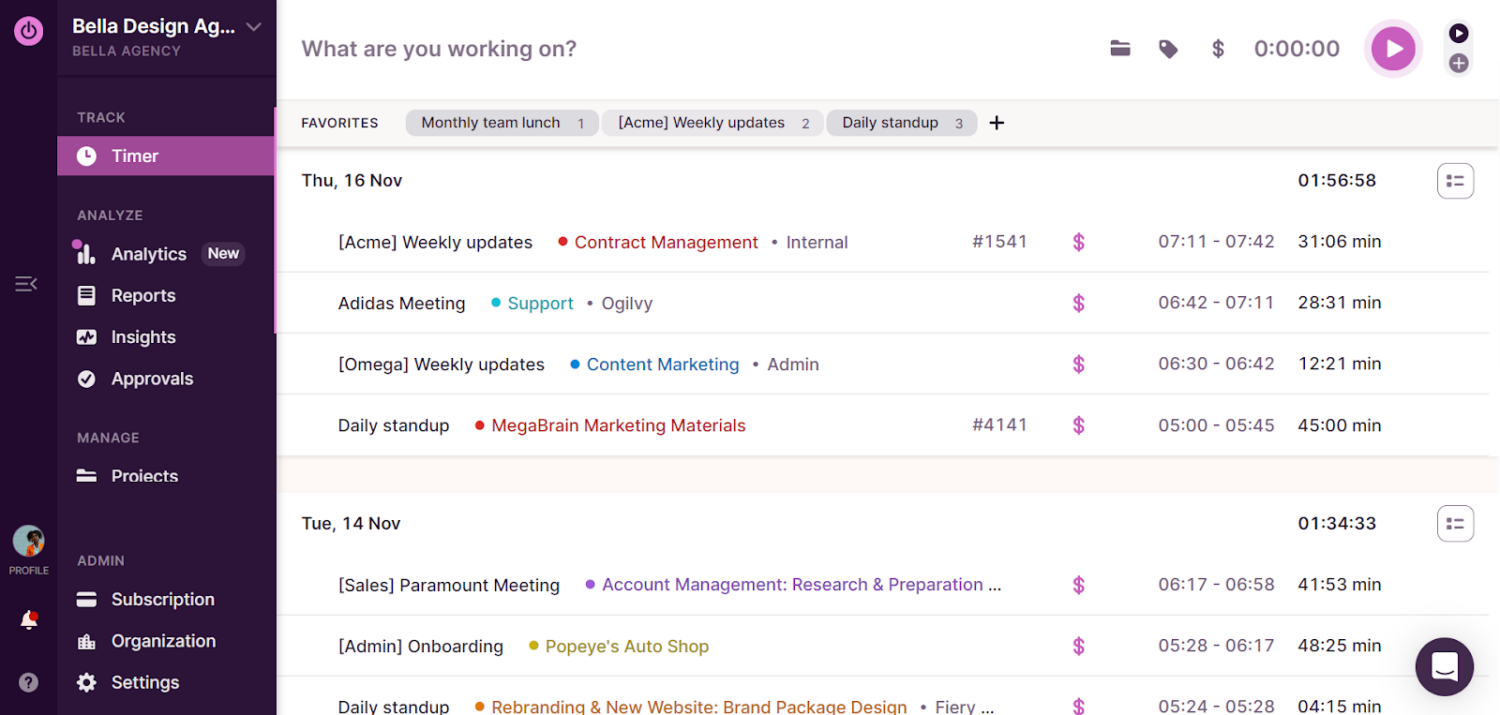Switch to manual time entry mode

click(x=1458, y=62)
